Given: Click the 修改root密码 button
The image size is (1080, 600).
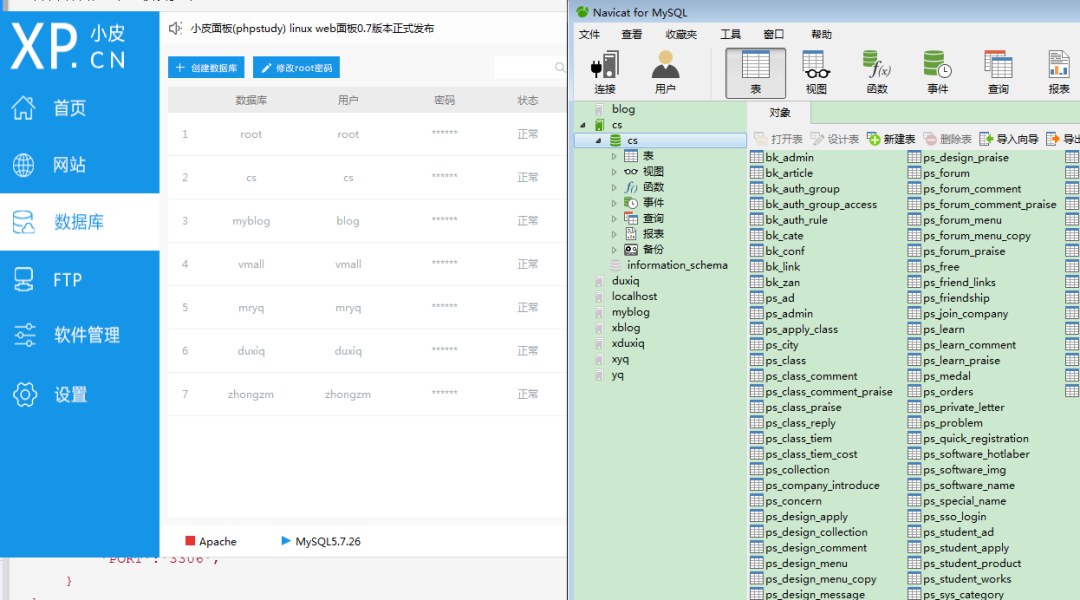Looking at the screenshot, I should click(297, 68).
